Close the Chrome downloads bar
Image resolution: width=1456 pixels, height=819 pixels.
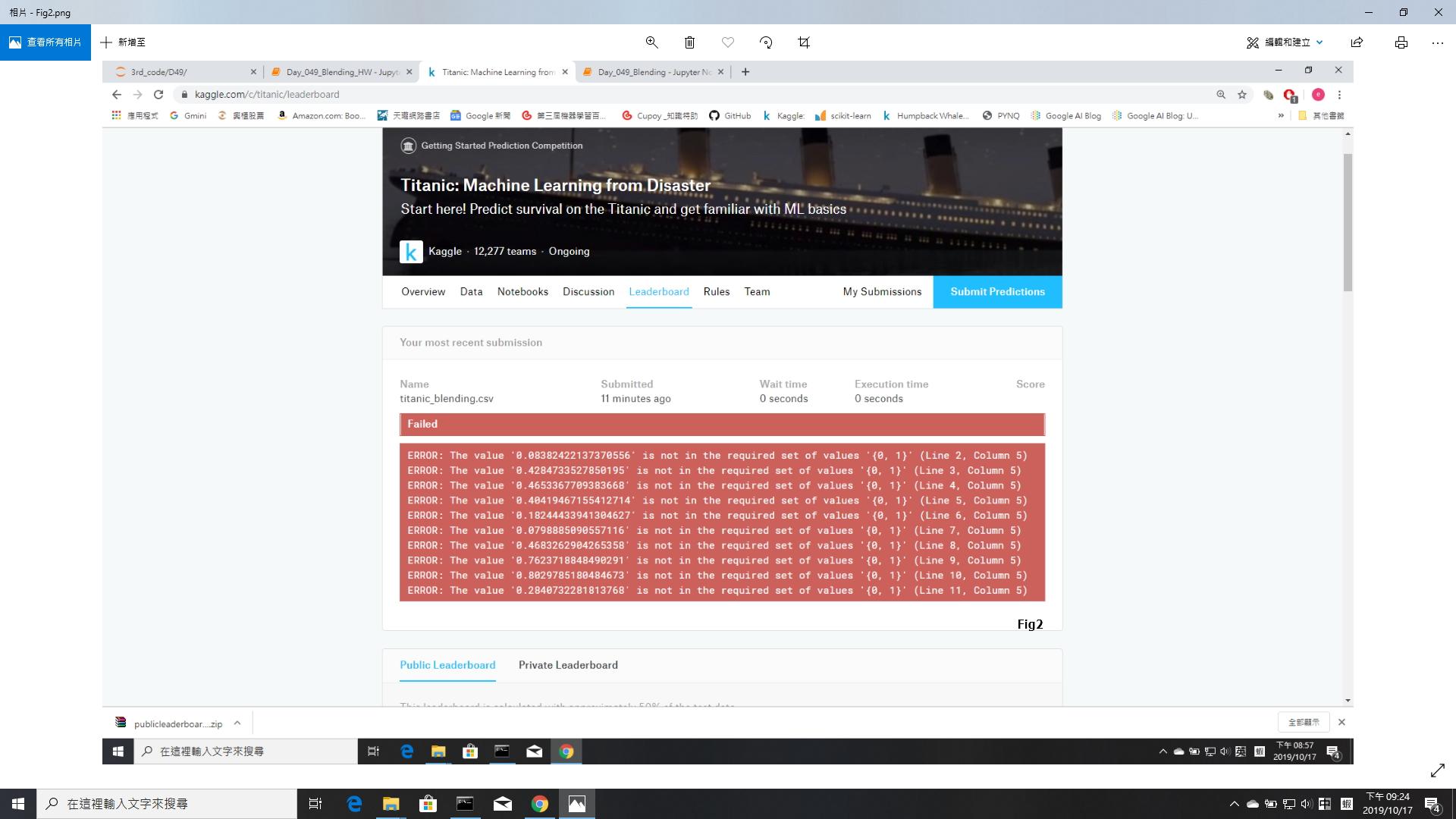[x=1341, y=723]
